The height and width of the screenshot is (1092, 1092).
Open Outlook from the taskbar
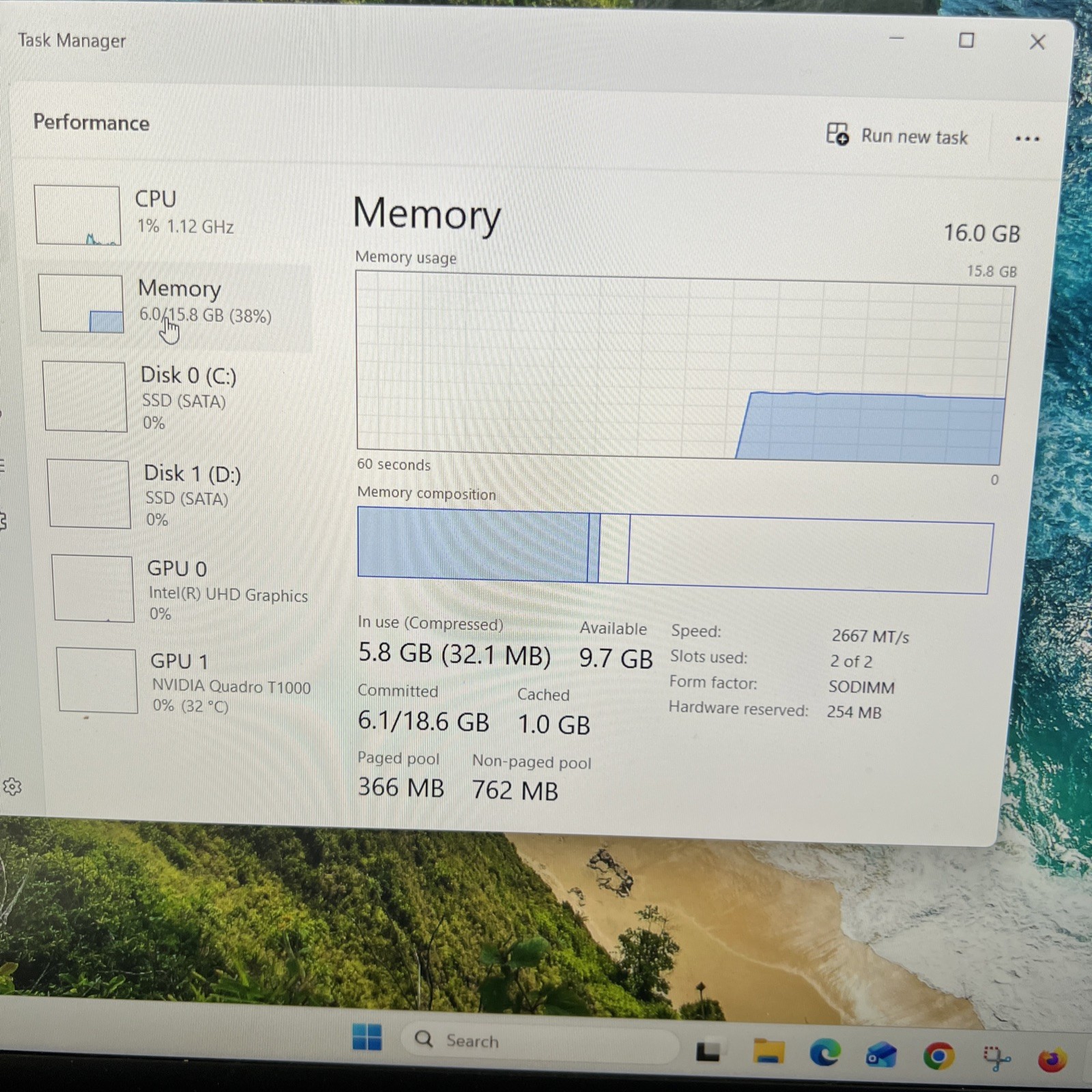point(881,1055)
